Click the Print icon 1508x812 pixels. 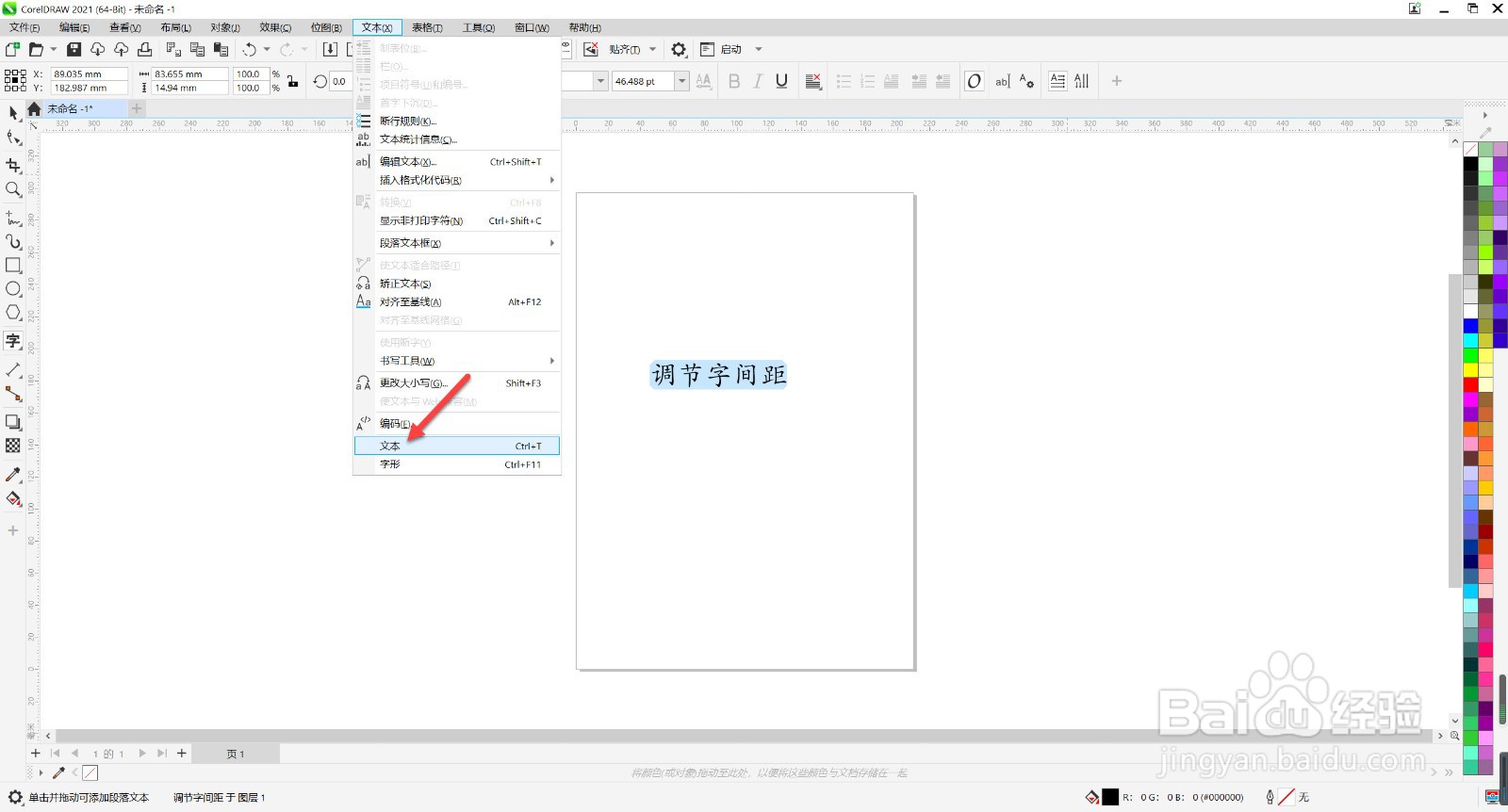(144, 49)
